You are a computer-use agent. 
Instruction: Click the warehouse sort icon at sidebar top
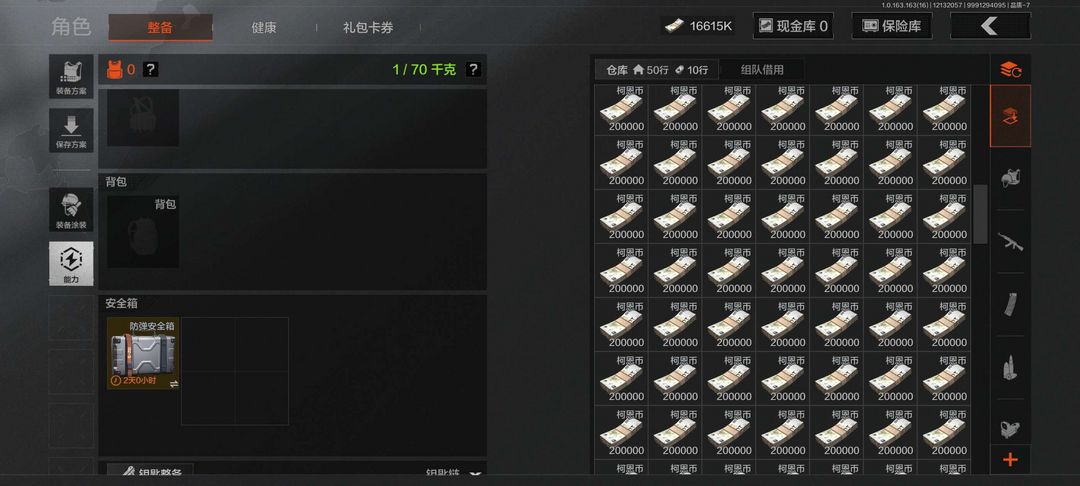click(1010, 69)
